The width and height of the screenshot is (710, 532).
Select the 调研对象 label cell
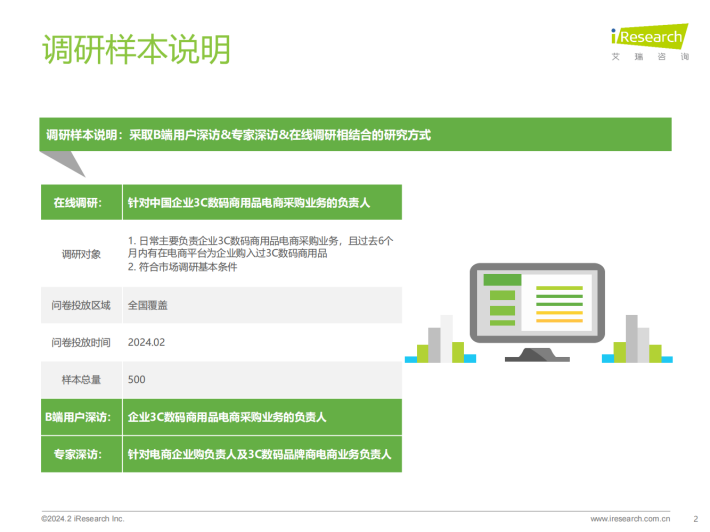[82, 254]
